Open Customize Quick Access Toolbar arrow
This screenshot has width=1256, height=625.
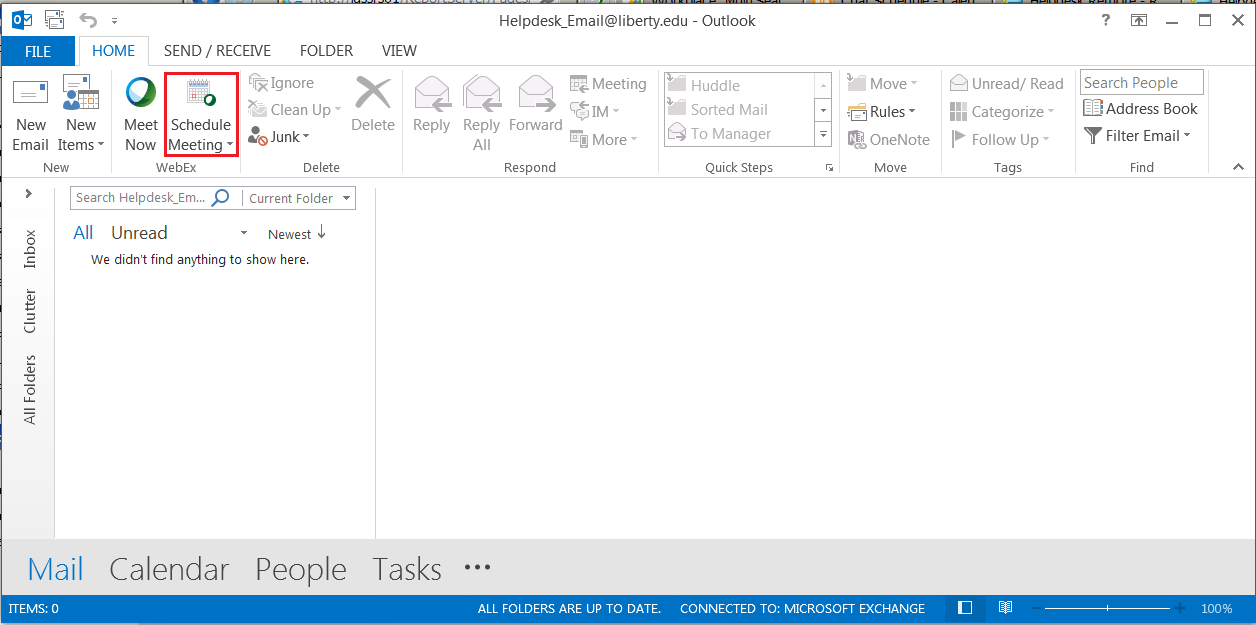point(114,21)
